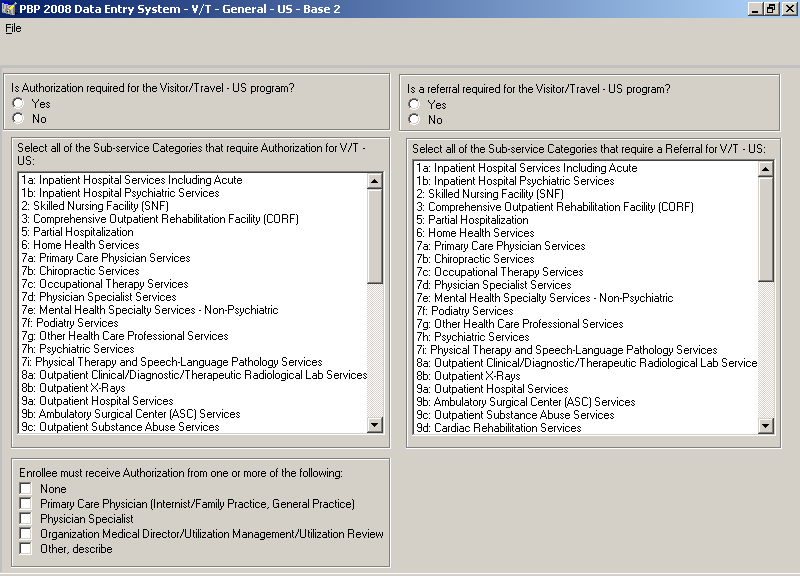Select 7d: Physician Specialist Services in Referral list
Screen dimensions: 800x576
pyautogui.click(x=586, y=285)
